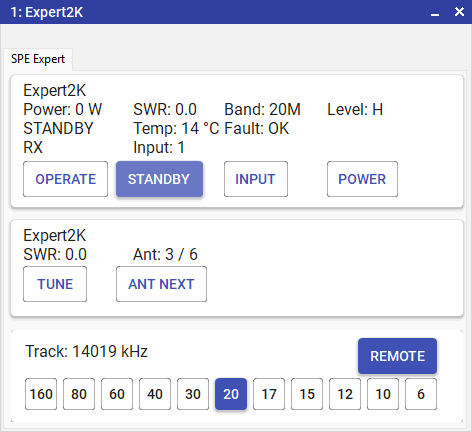Open the SPE Expert tab
The height and width of the screenshot is (432, 472).
[38, 59]
